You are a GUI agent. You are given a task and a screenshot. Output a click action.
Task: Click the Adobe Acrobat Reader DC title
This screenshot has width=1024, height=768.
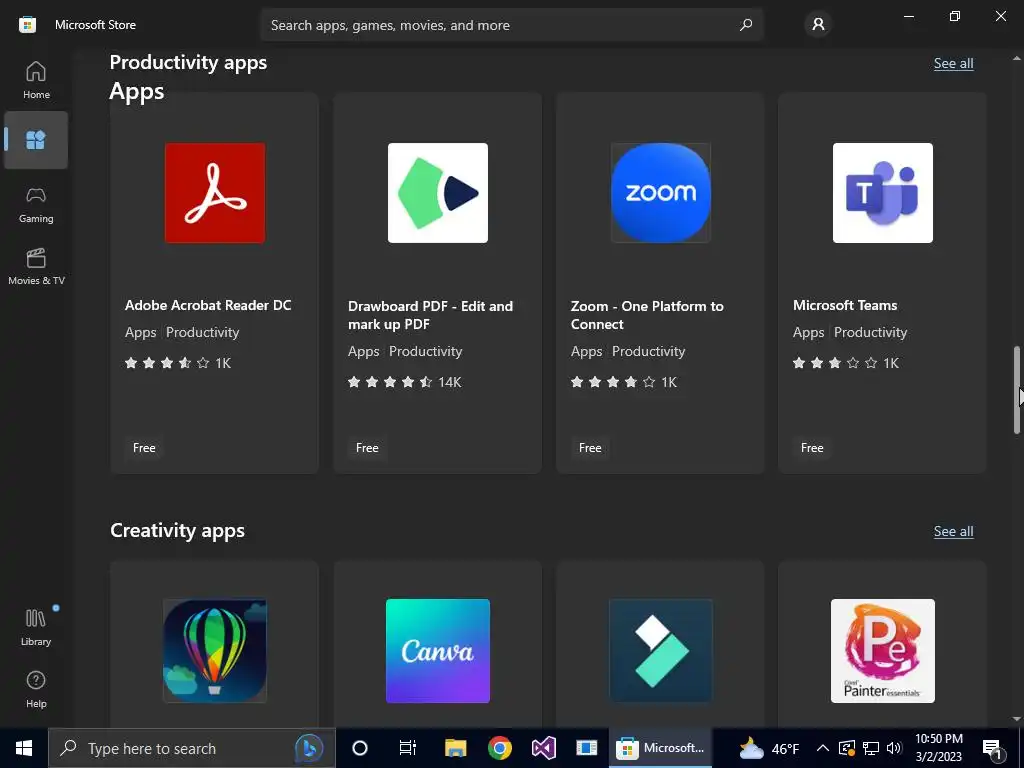click(208, 305)
